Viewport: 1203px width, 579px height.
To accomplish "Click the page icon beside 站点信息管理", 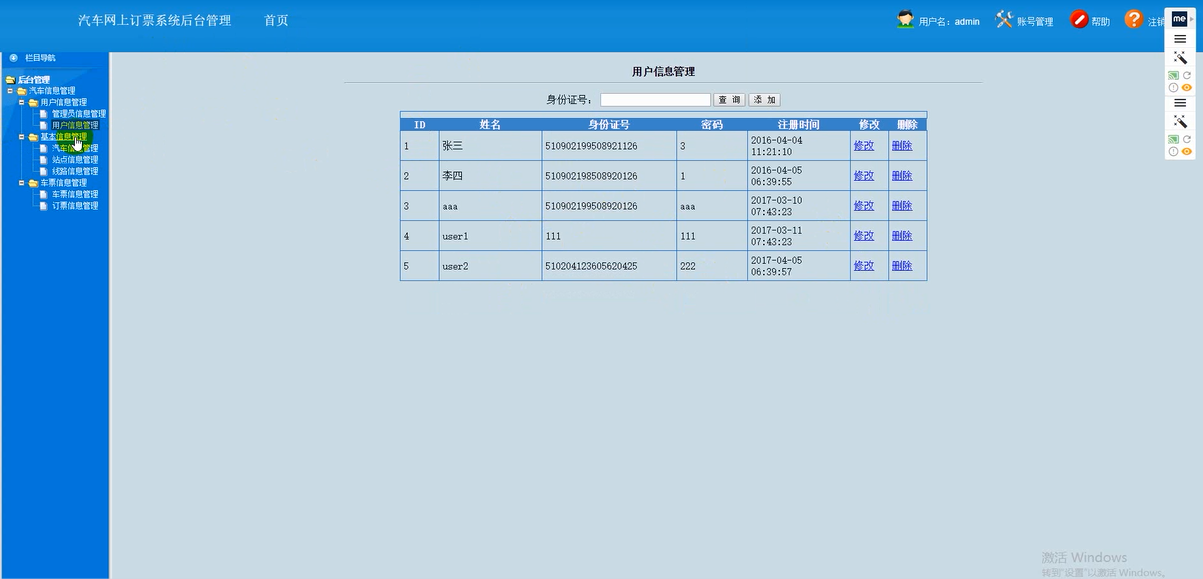I will coord(44,160).
